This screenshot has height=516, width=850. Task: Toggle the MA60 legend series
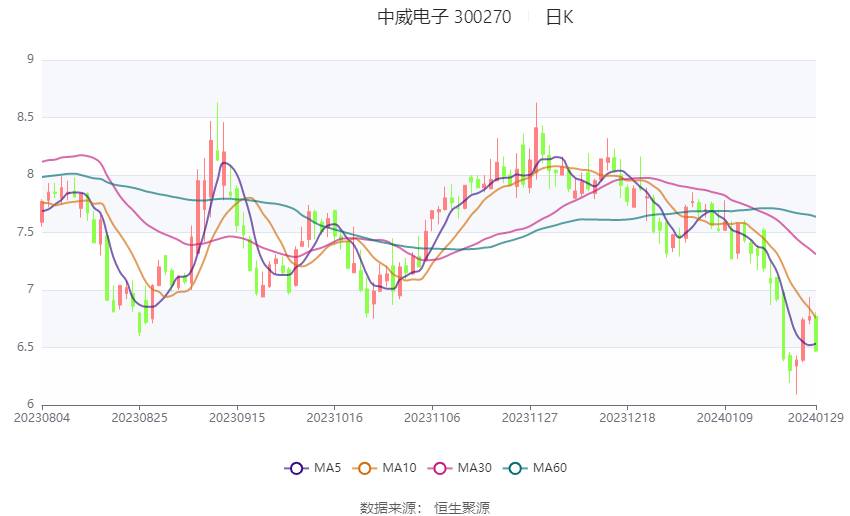tap(535, 468)
